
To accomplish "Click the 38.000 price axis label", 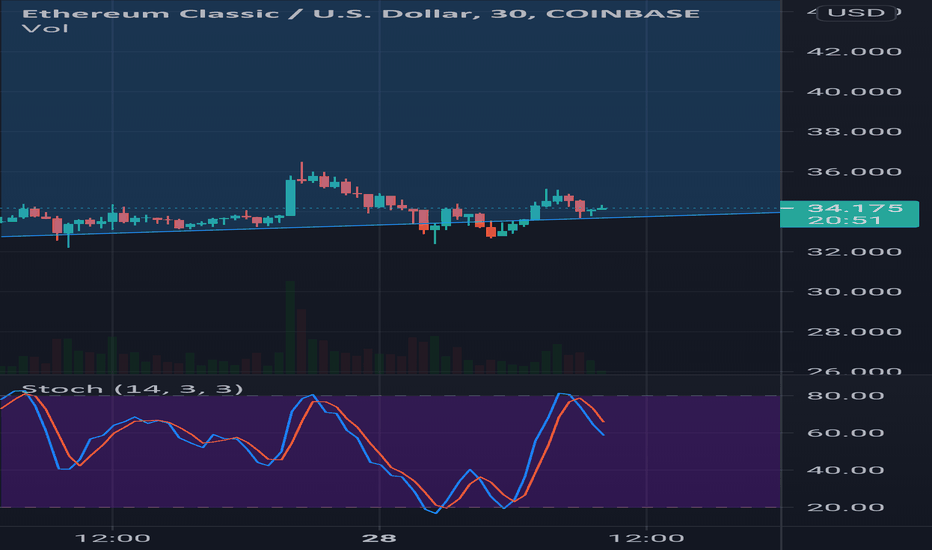I will point(854,131).
